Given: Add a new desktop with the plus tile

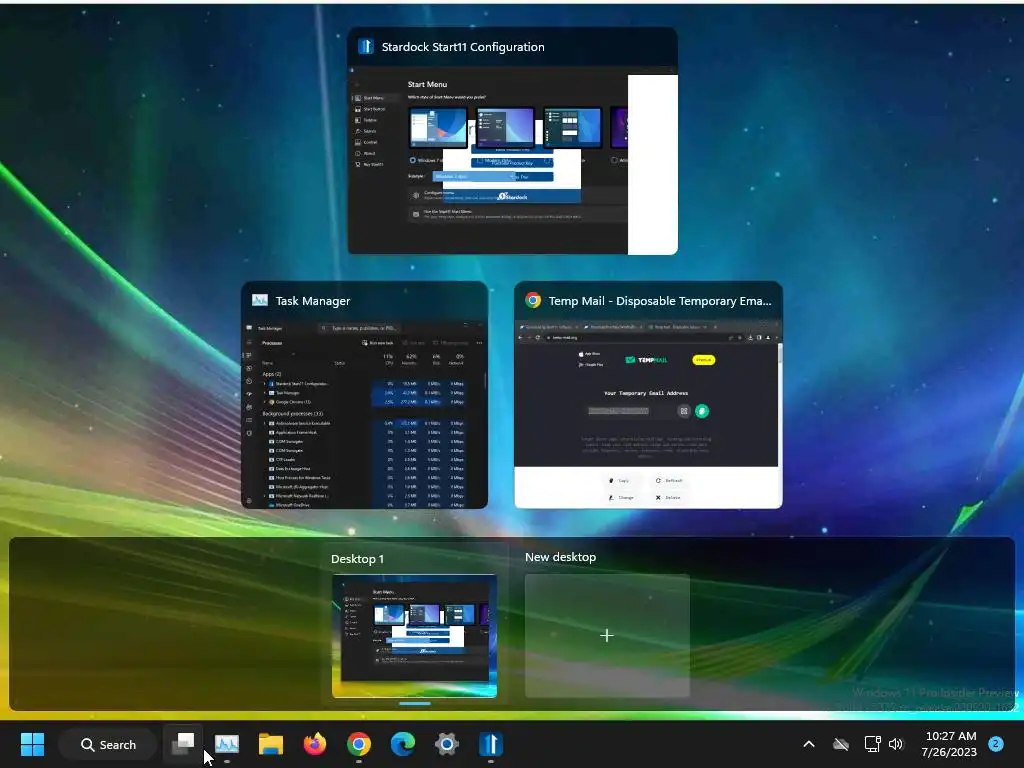Looking at the screenshot, I should [607, 635].
